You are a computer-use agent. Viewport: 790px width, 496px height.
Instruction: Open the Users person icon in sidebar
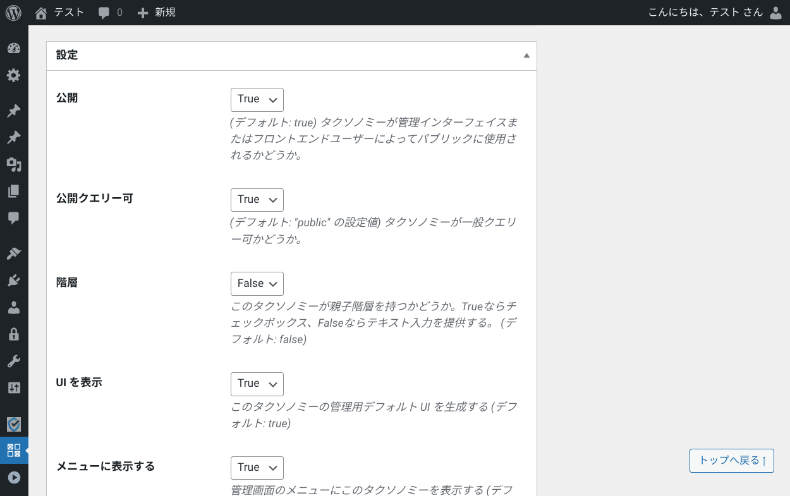pos(14,307)
